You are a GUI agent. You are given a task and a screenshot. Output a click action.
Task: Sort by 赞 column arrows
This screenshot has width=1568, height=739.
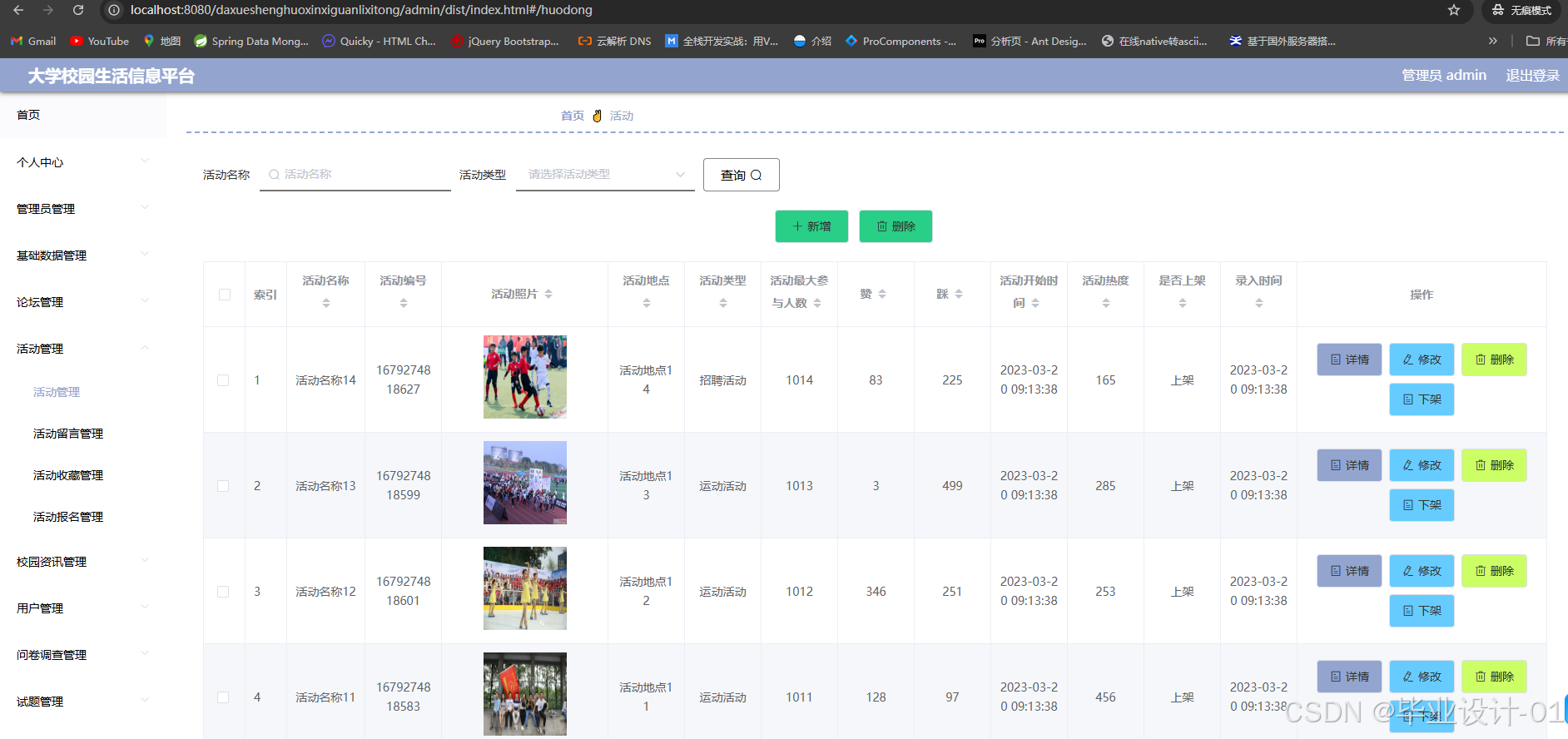[882, 294]
